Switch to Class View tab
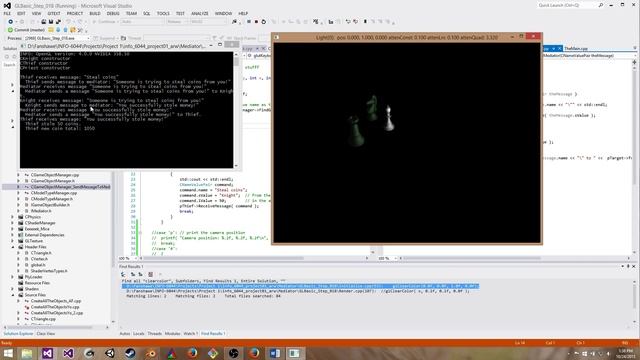 pos(45,333)
